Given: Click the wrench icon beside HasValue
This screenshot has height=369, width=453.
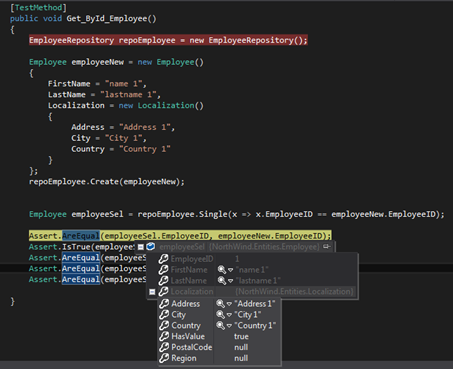Looking at the screenshot, I should 164,336.
